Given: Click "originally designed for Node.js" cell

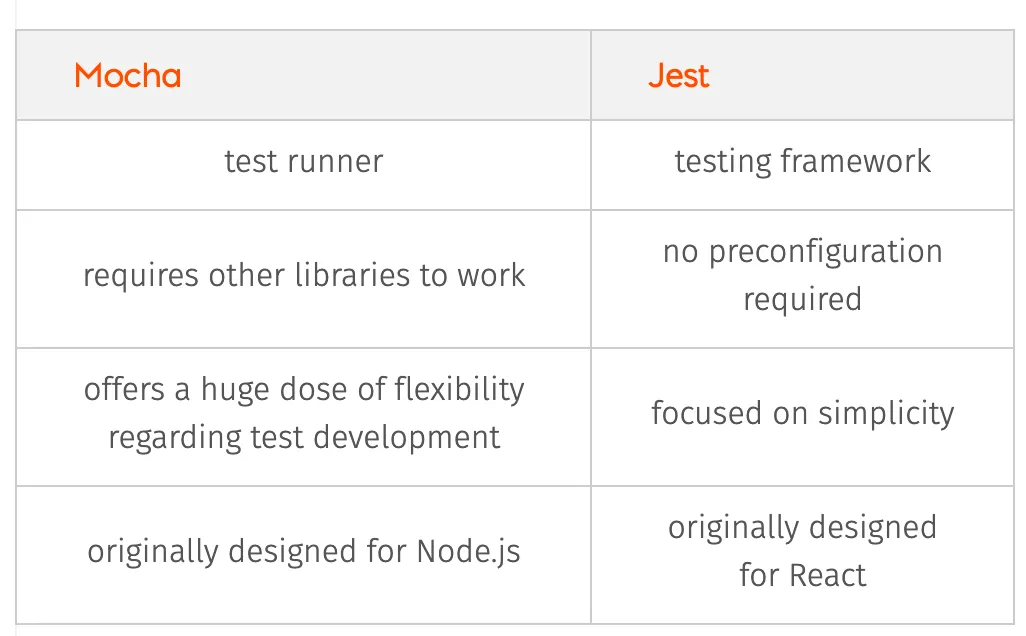Looking at the screenshot, I should (x=303, y=555).
